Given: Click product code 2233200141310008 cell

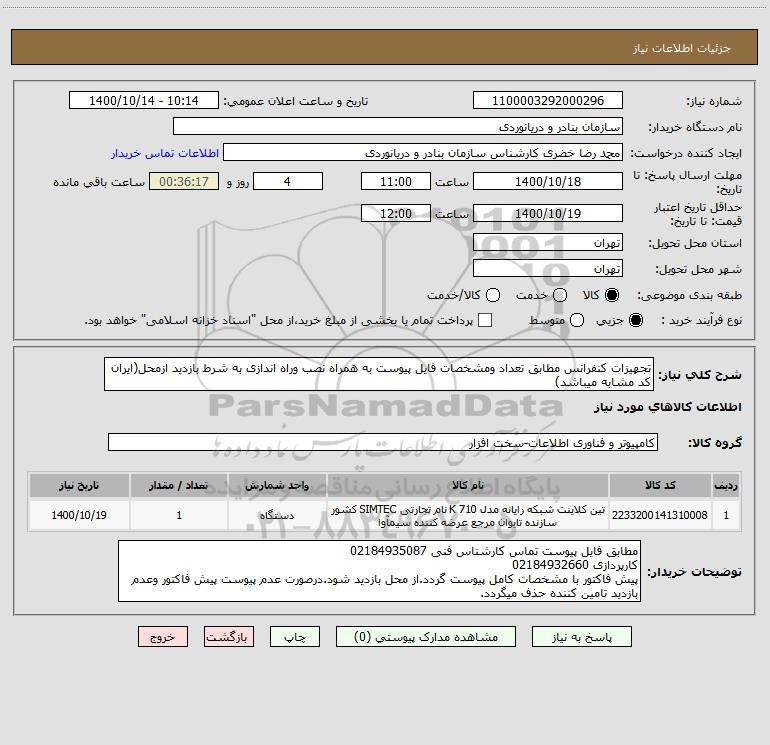Looking at the screenshot, I should point(660,515).
